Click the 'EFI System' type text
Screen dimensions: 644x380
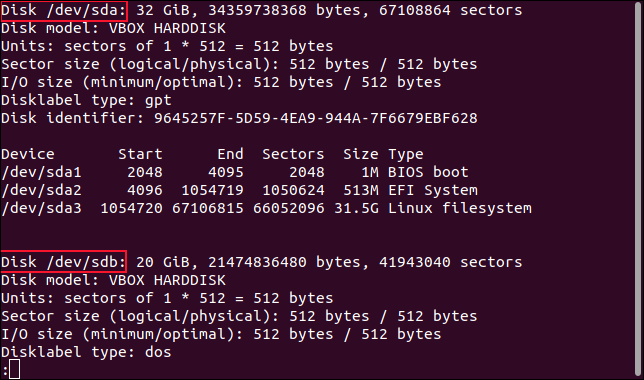(433, 190)
